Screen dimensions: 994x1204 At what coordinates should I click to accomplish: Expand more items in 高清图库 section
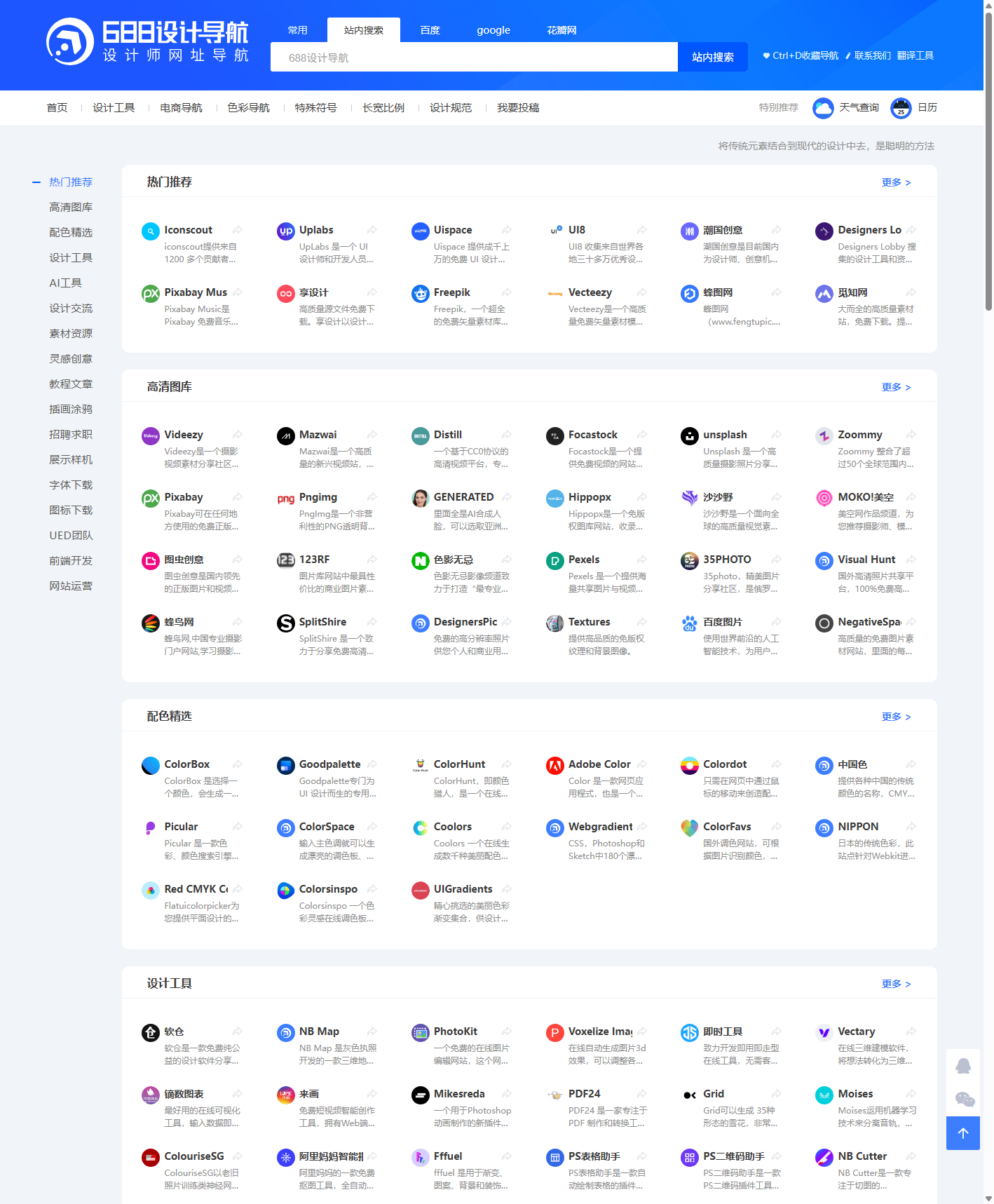[896, 387]
